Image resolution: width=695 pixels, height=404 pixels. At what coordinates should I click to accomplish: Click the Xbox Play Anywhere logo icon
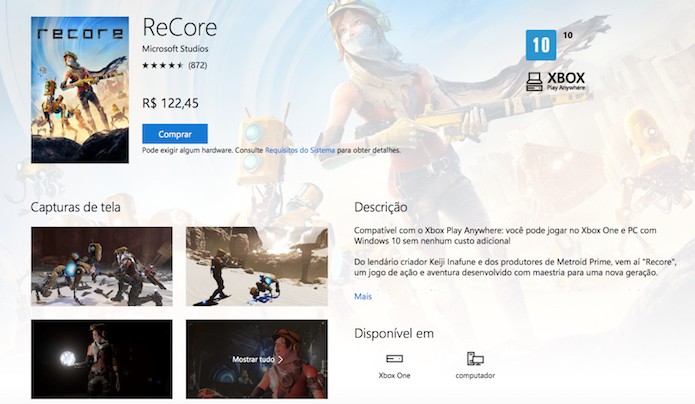point(534,82)
